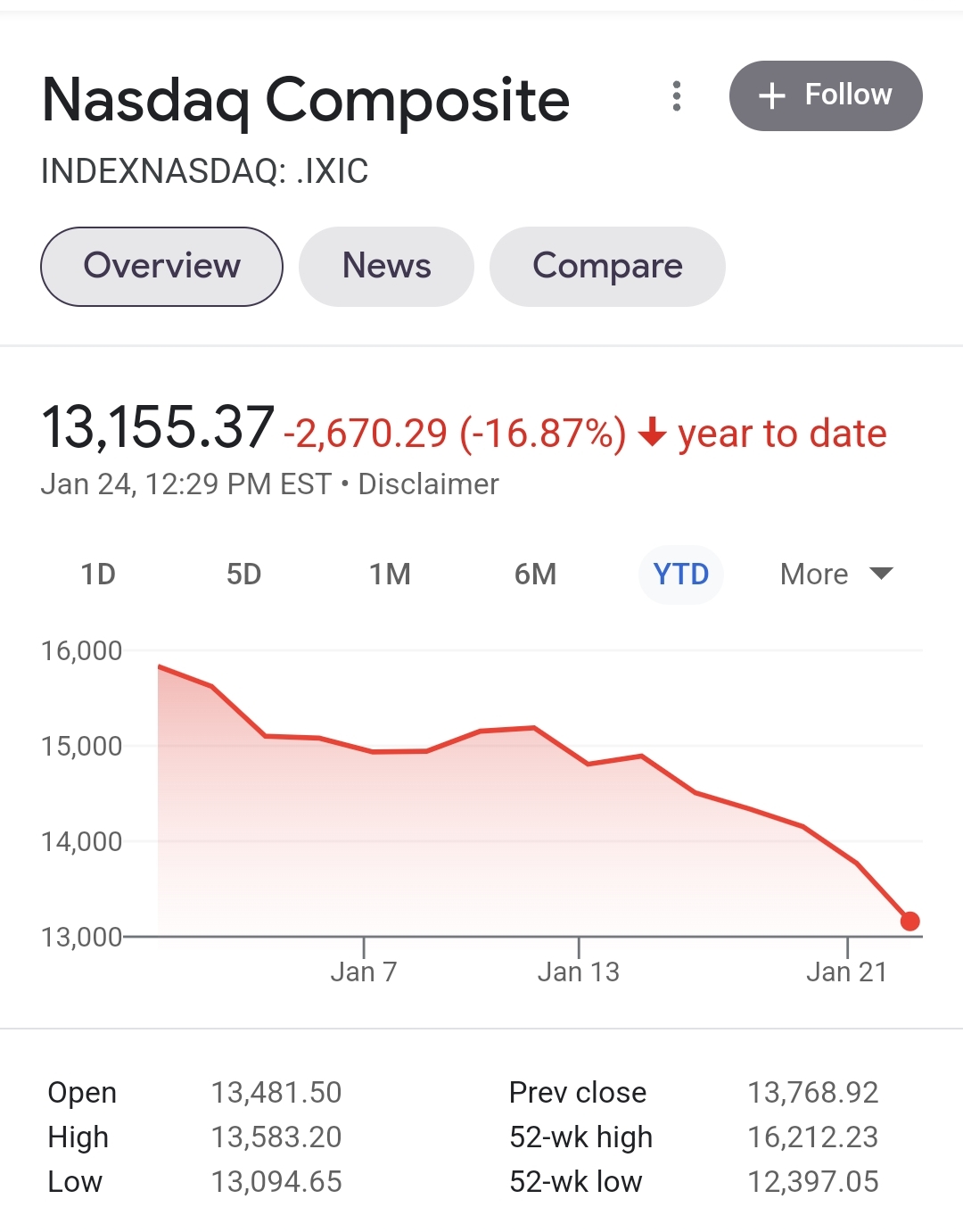Click the Jan 13 chart date marker
The height and width of the screenshot is (1232, 963).
click(x=578, y=972)
